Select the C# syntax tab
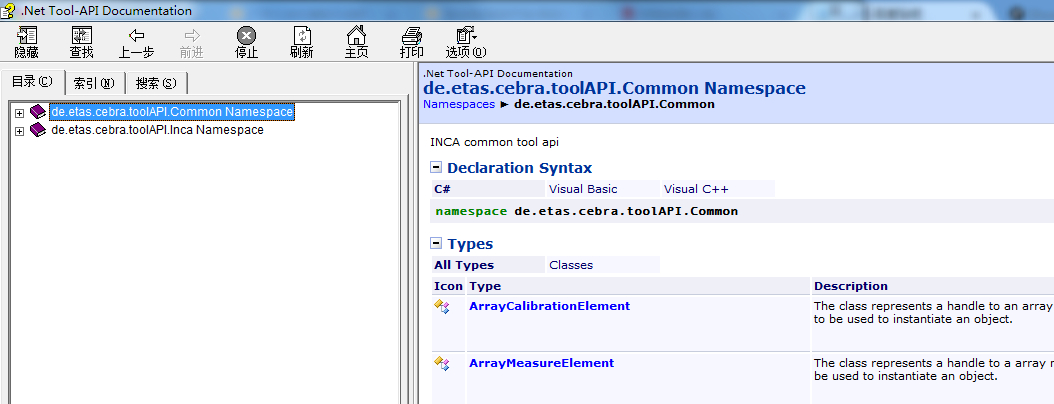Image resolution: width=1054 pixels, height=404 pixels. [488, 189]
